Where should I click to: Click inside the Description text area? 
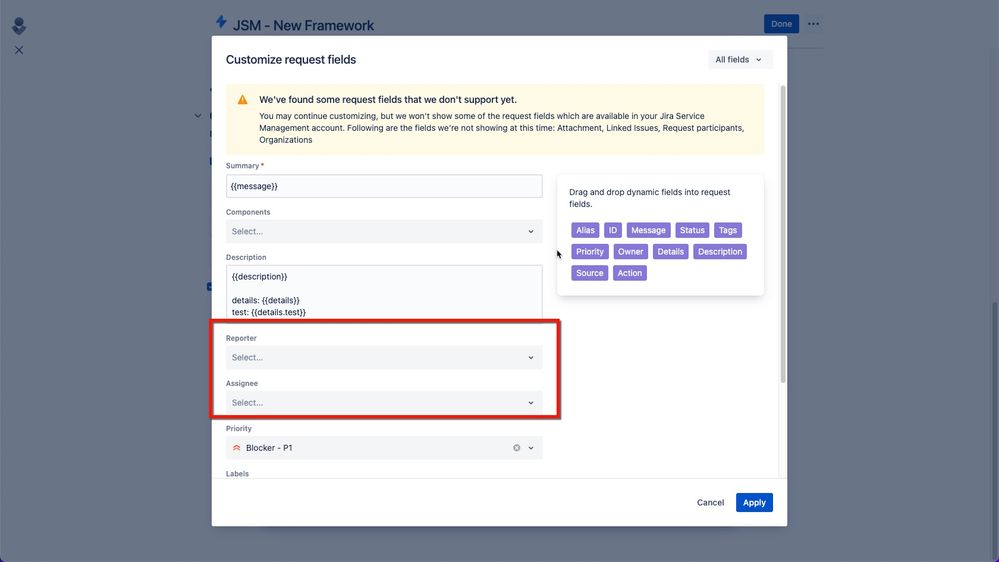384,292
